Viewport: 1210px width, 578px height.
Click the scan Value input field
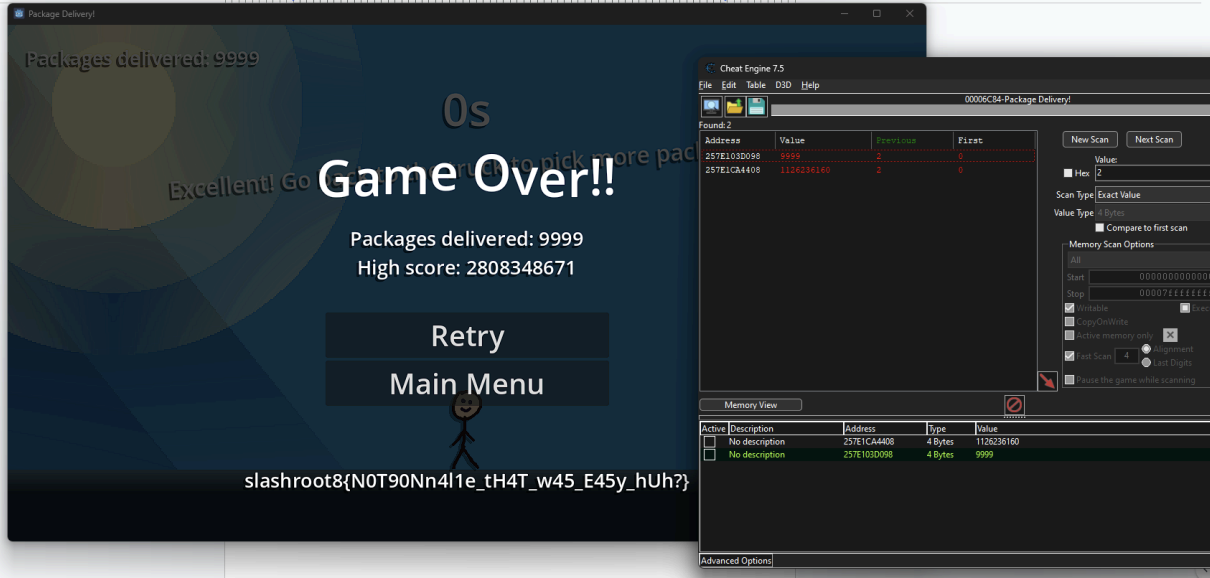tap(1152, 173)
